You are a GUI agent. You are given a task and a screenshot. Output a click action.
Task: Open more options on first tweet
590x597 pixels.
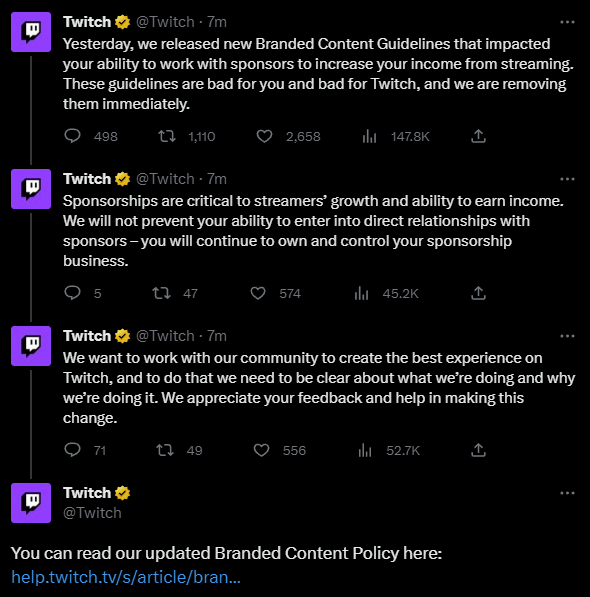[567, 22]
